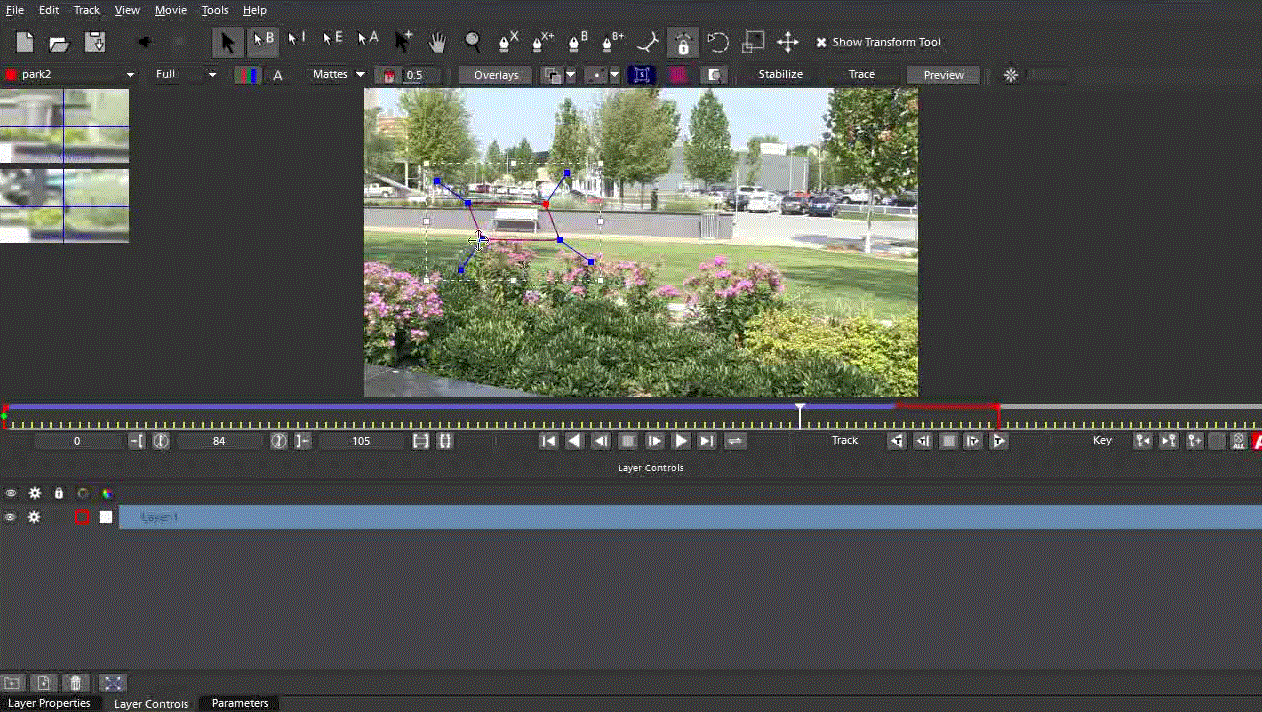Viewport: 1262px width, 712px height.
Task: Click the red color swatch of Layer 1
Action: pos(82,517)
